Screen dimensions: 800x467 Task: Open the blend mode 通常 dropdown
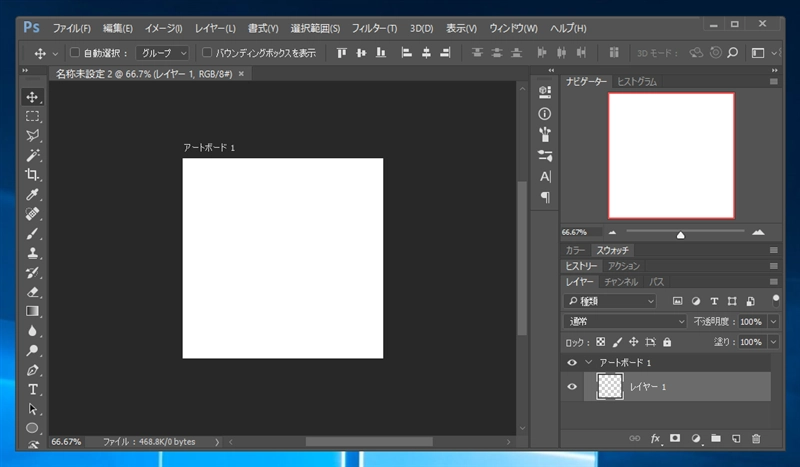(625, 321)
